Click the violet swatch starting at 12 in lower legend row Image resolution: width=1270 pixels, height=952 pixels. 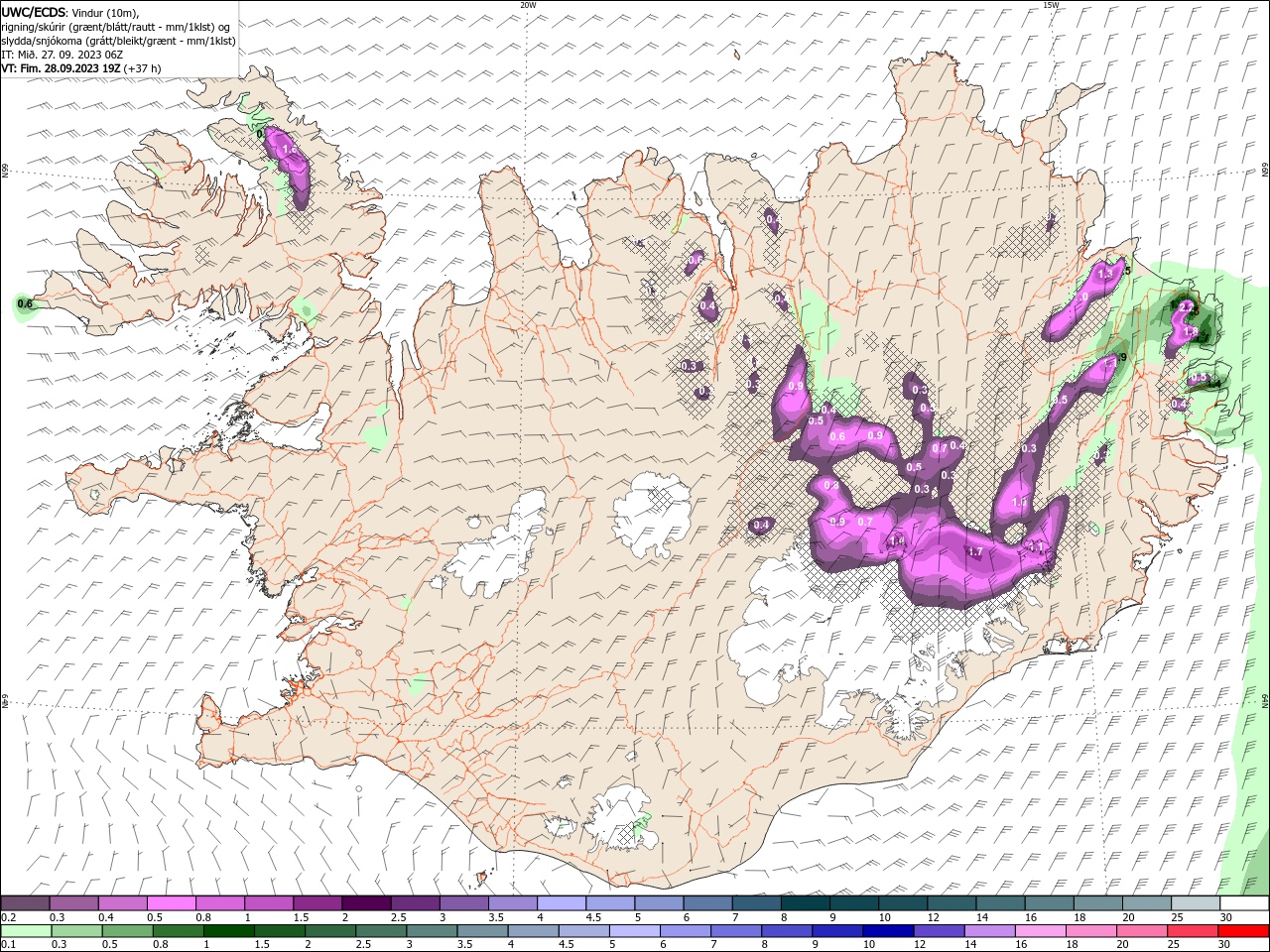pyautogui.click(x=940, y=931)
